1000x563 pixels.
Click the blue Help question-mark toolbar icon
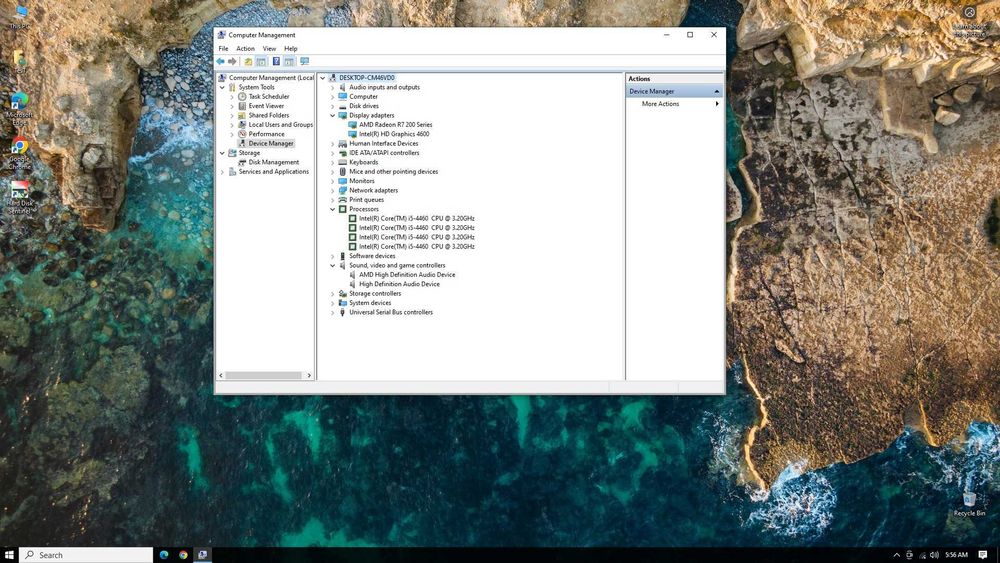276,61
